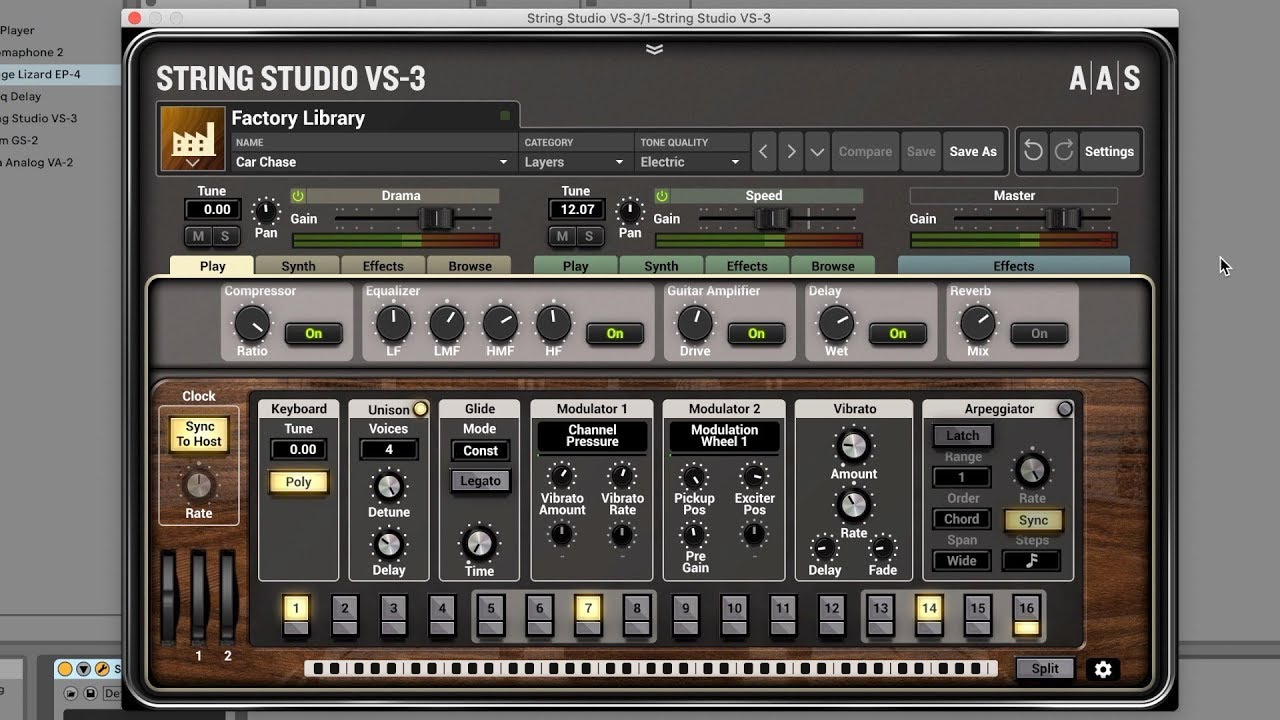
Task: Open the CATEGORY dropdown Layers
Action: pos(575,162)
